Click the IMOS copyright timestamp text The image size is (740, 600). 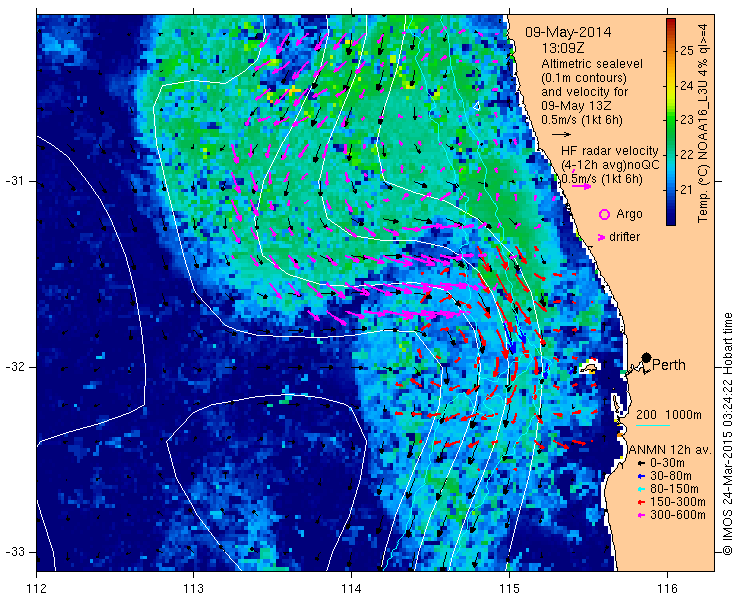(728, 434)
